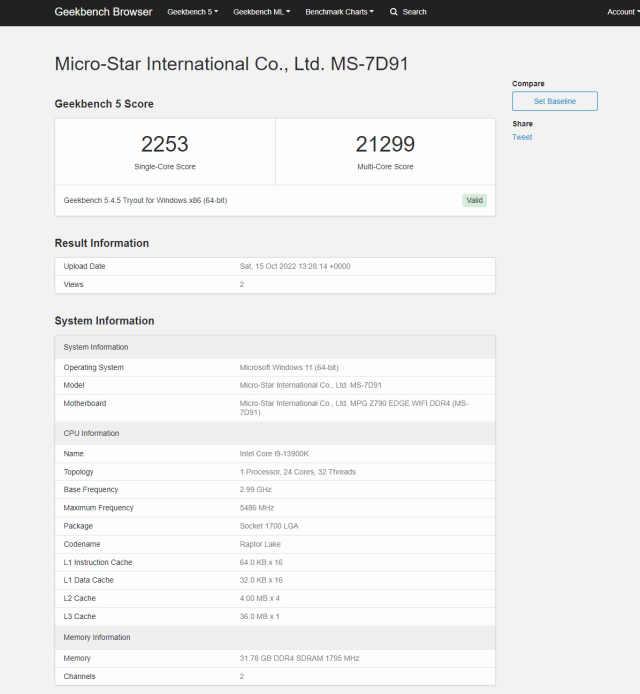Select the MPG Z790 EDGE WIFI DDR4 motherboard value

point(353,408)
